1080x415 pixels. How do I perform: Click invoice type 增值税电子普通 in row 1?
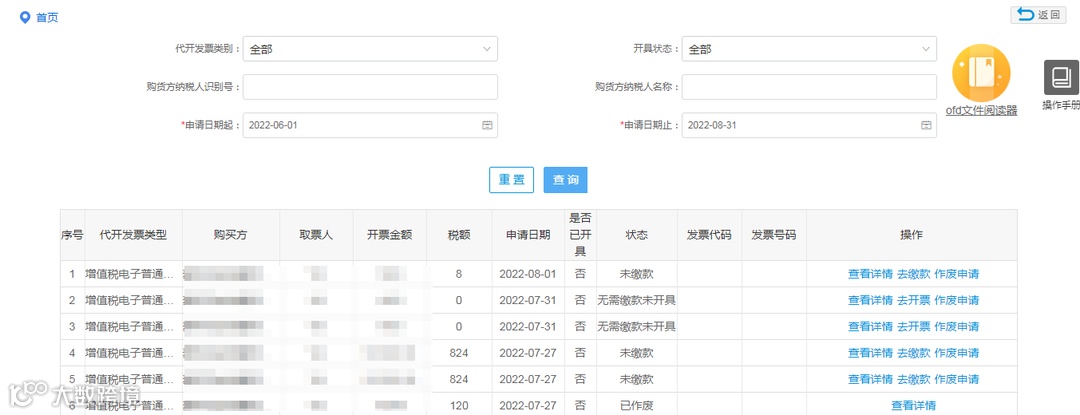(x=130, y=274)
